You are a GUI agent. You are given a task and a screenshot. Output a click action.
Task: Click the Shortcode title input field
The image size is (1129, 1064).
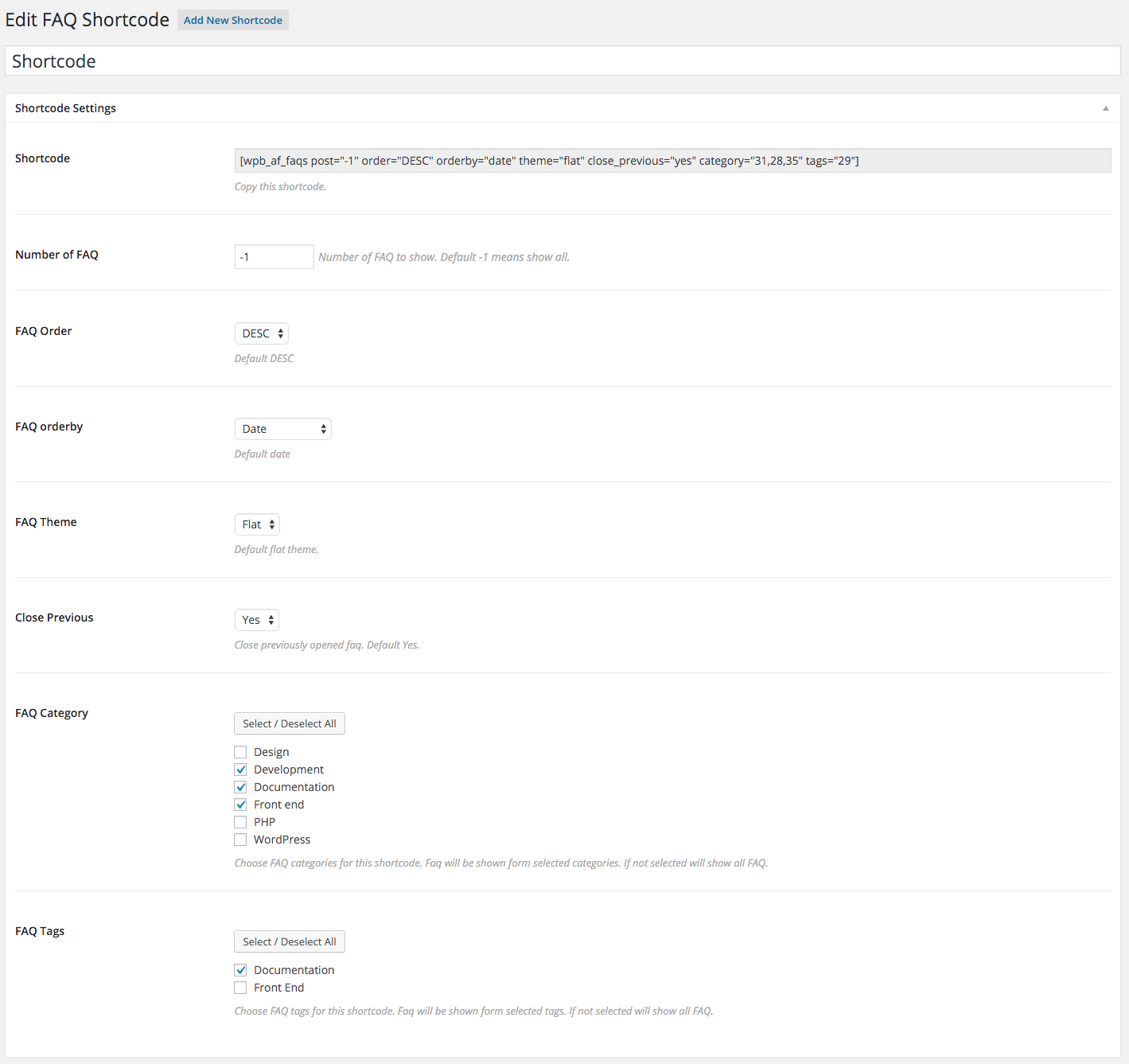[562, 61]
